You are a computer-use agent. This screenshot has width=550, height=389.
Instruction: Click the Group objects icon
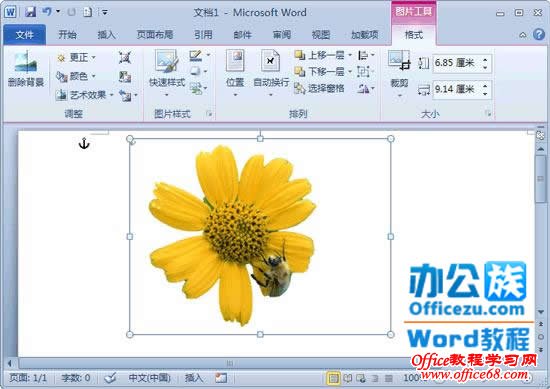363,72
